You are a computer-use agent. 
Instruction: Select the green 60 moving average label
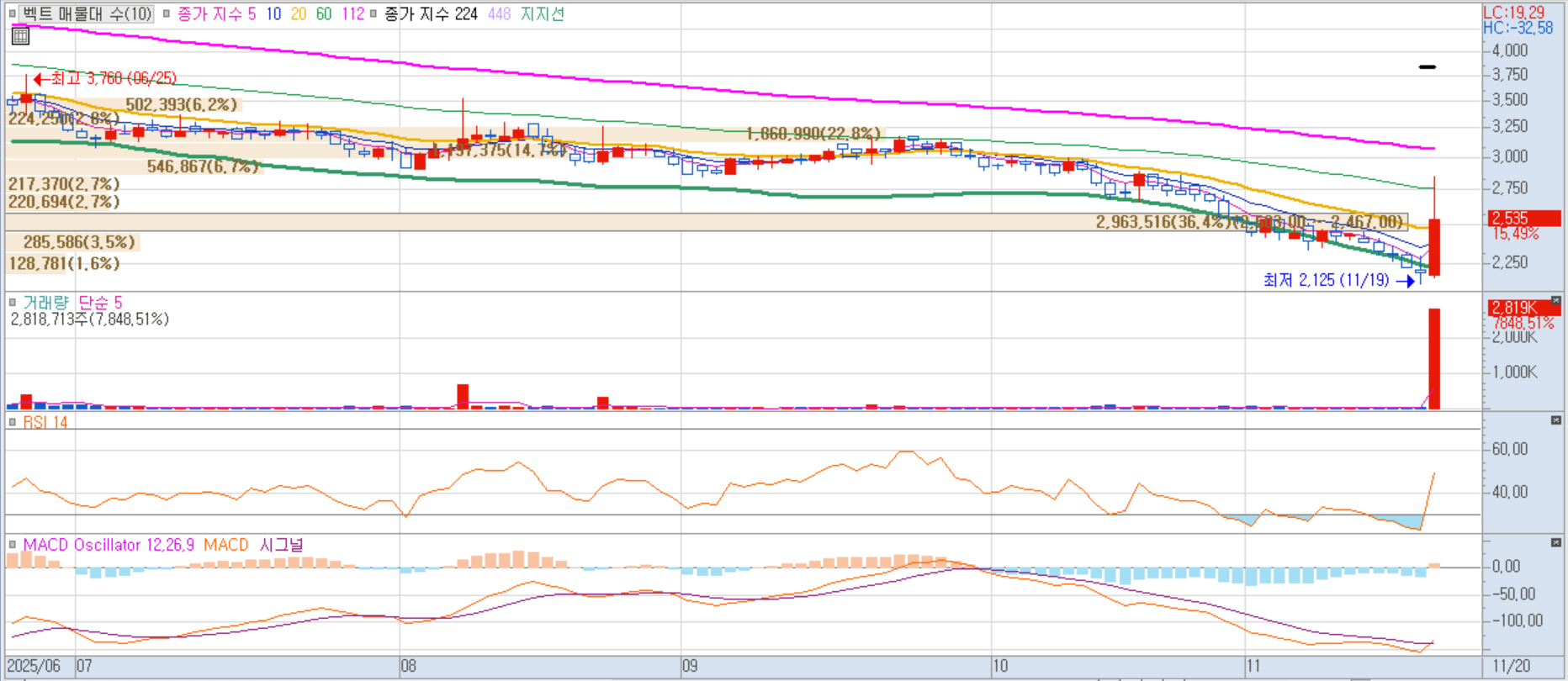[x=324, y=13]
